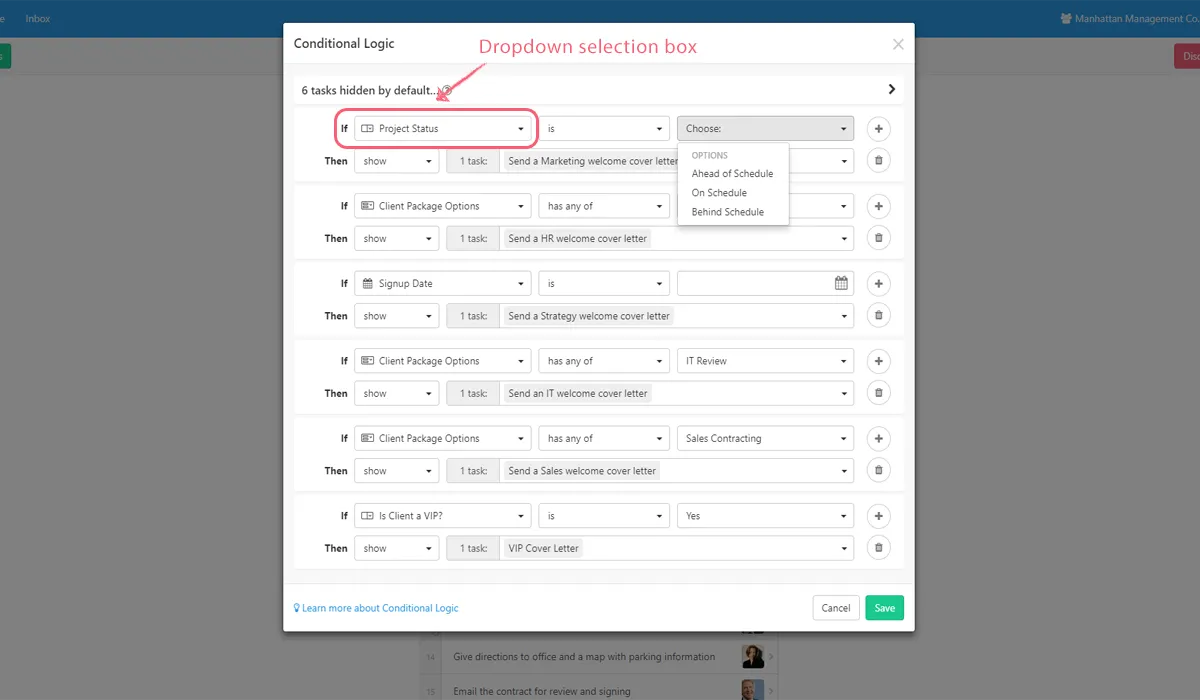
Task: Close the Conditional Logic dialog with X
Action: click(x=898, y=44)
